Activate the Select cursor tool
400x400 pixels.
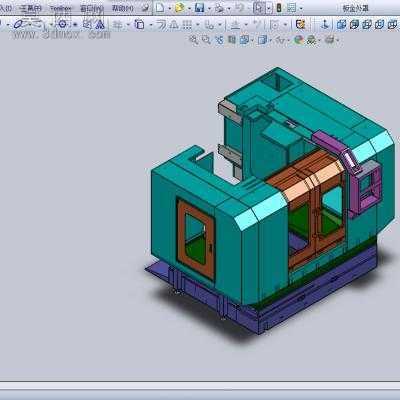259,7
